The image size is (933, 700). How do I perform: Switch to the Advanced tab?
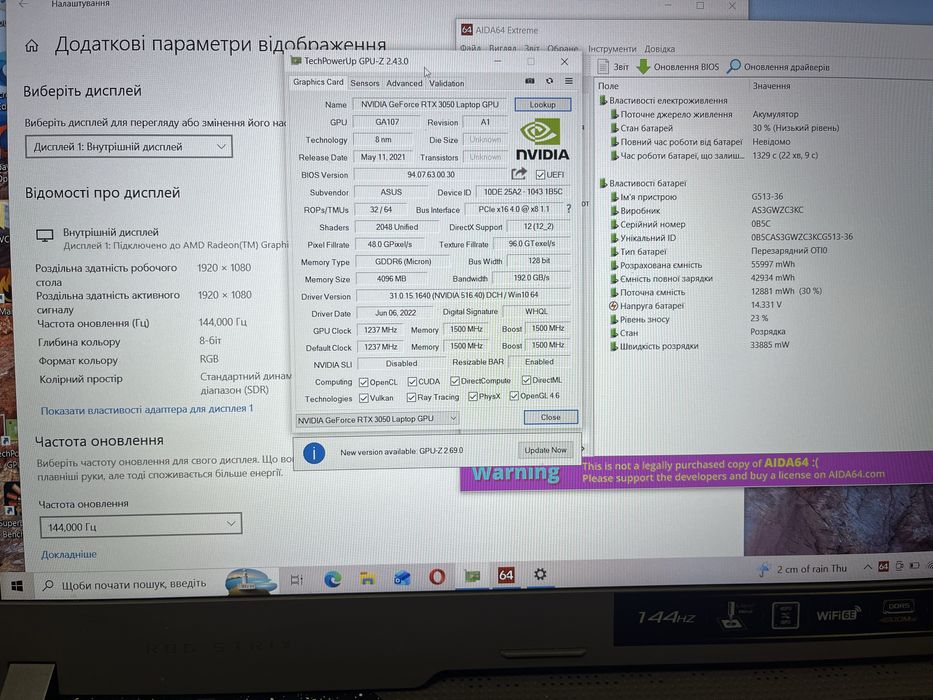[x=404, y=83]
